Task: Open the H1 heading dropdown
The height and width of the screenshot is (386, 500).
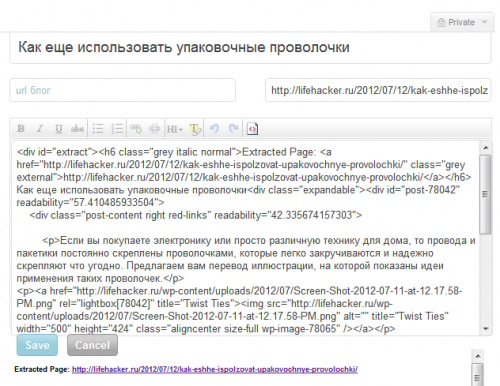Action: tap(175, 129)
